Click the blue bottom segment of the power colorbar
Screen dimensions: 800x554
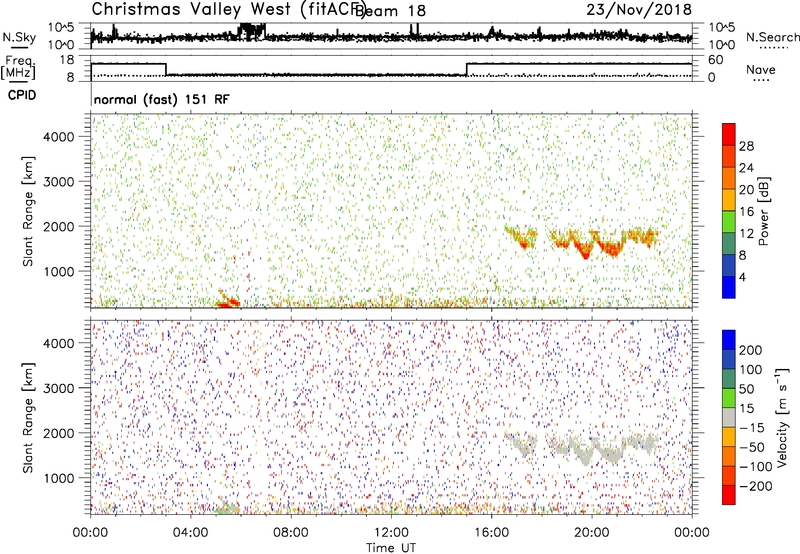(x=729, y=287)
